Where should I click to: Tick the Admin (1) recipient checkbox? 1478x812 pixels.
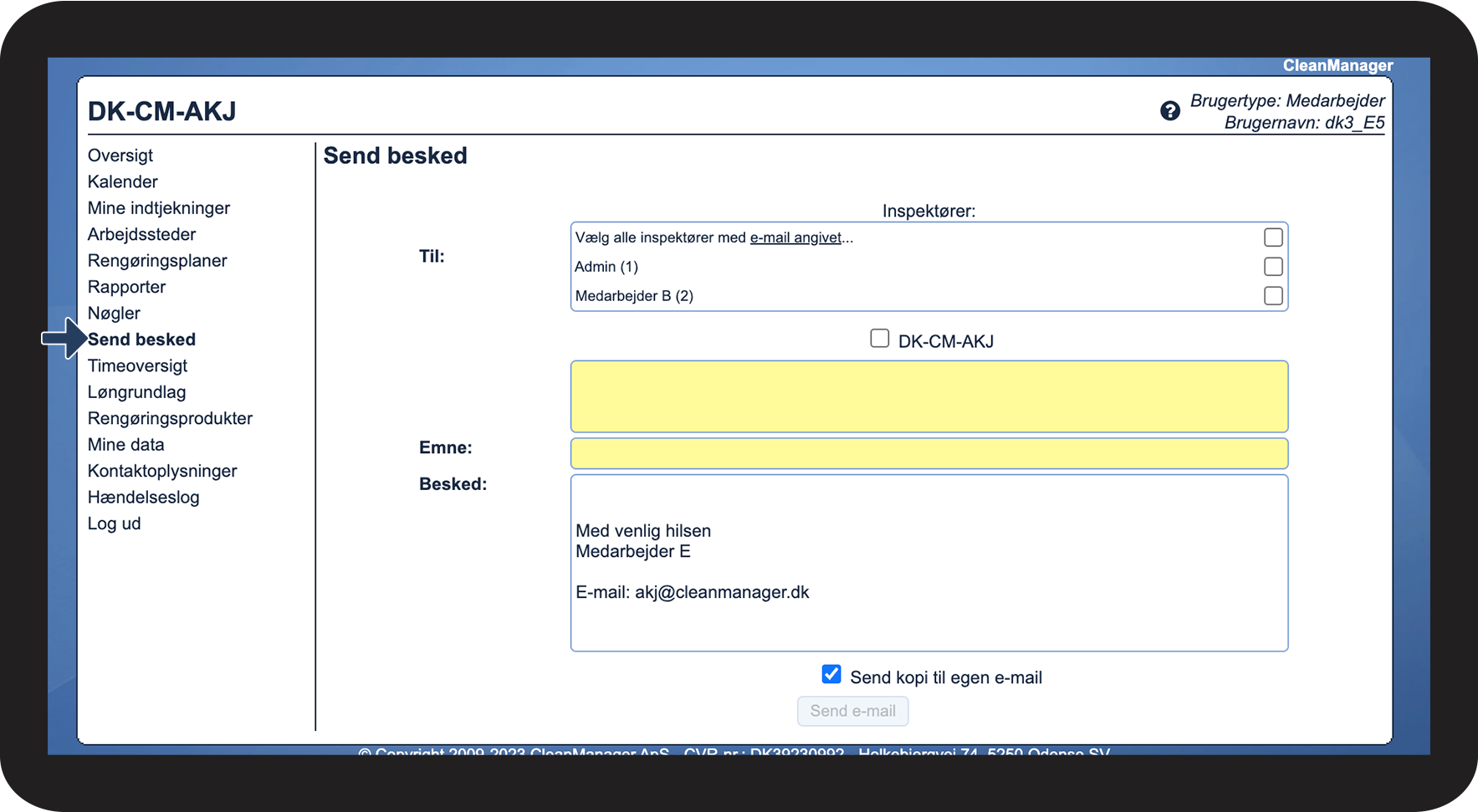point(1272,267)
